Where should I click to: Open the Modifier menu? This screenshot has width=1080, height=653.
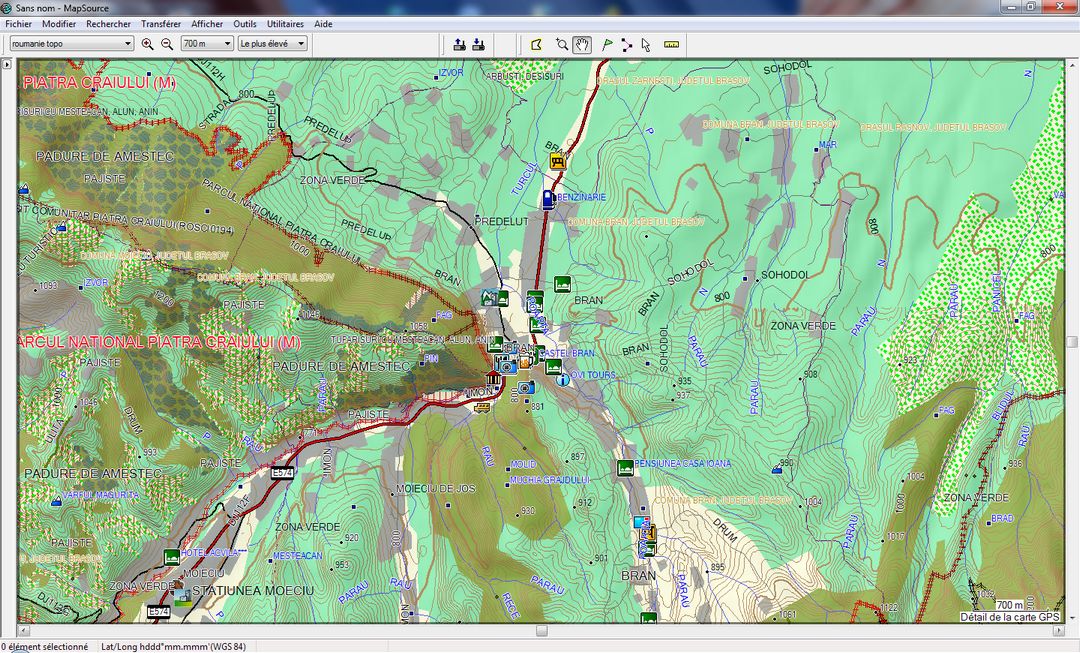coord(59,23)
